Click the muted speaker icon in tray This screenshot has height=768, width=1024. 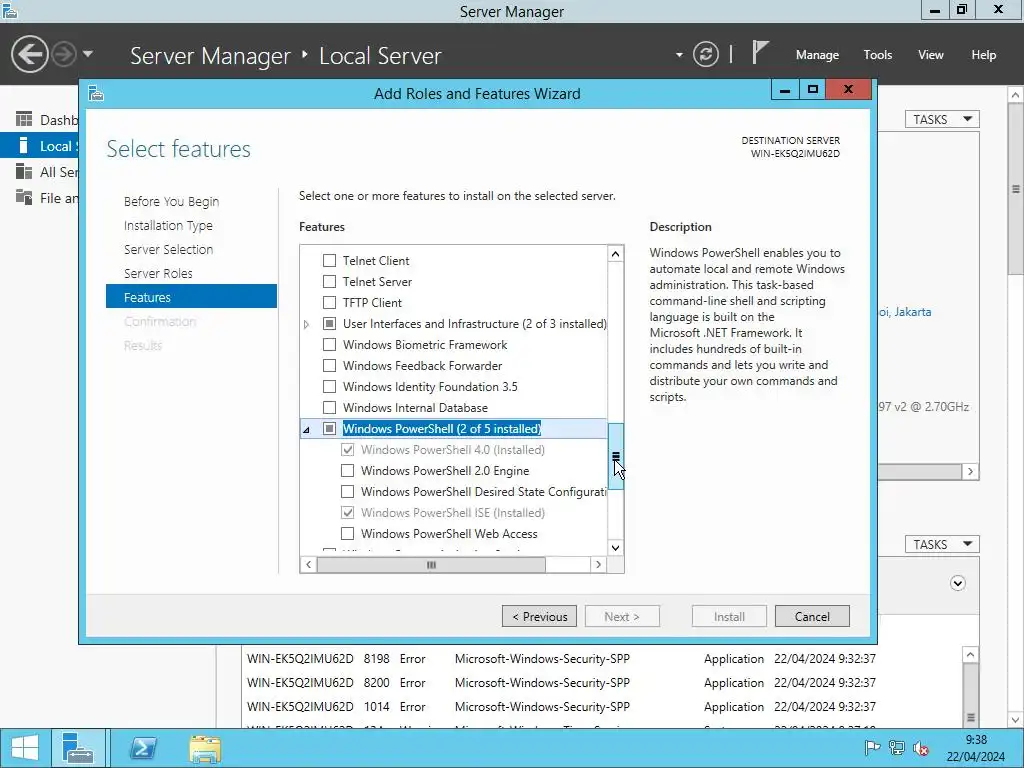tap(921, 748)
